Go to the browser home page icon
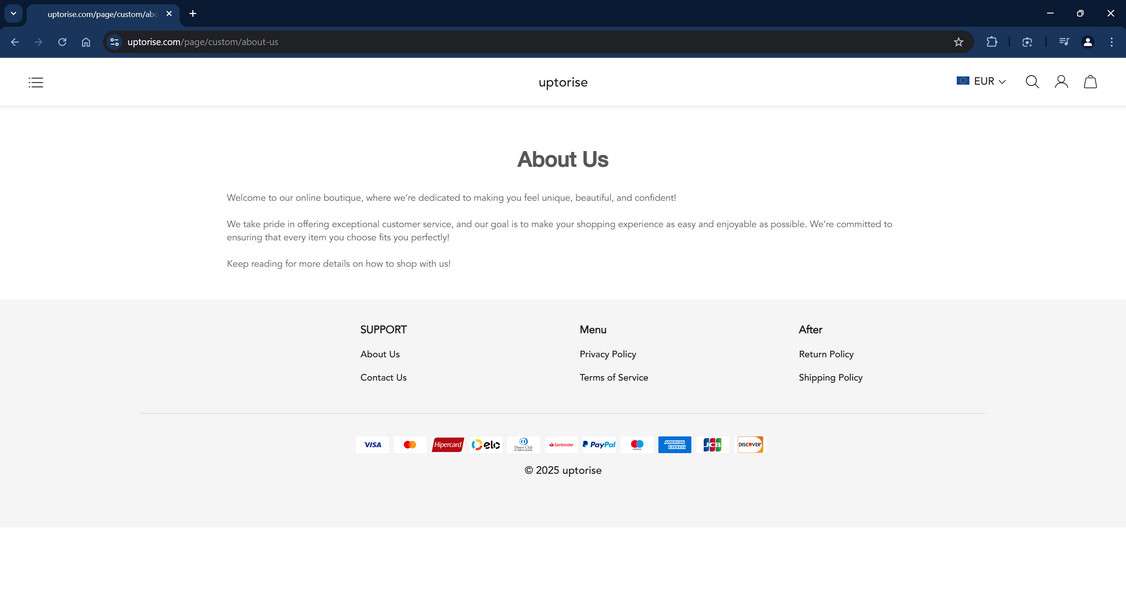Image resolution: width=1126 pixels, height=602 pixels. click(x=86, y=42)
